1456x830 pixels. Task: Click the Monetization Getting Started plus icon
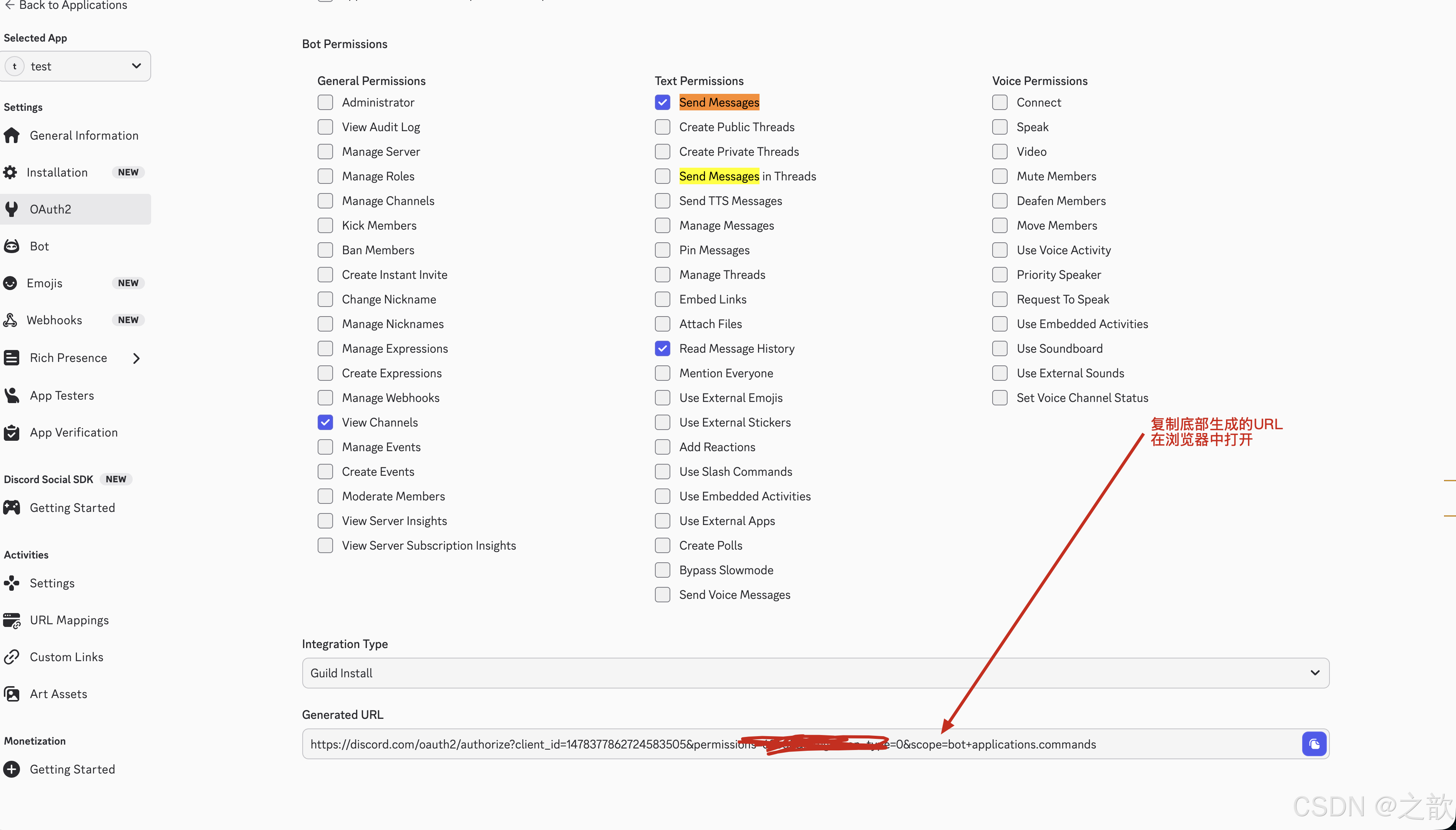(12, 769)
